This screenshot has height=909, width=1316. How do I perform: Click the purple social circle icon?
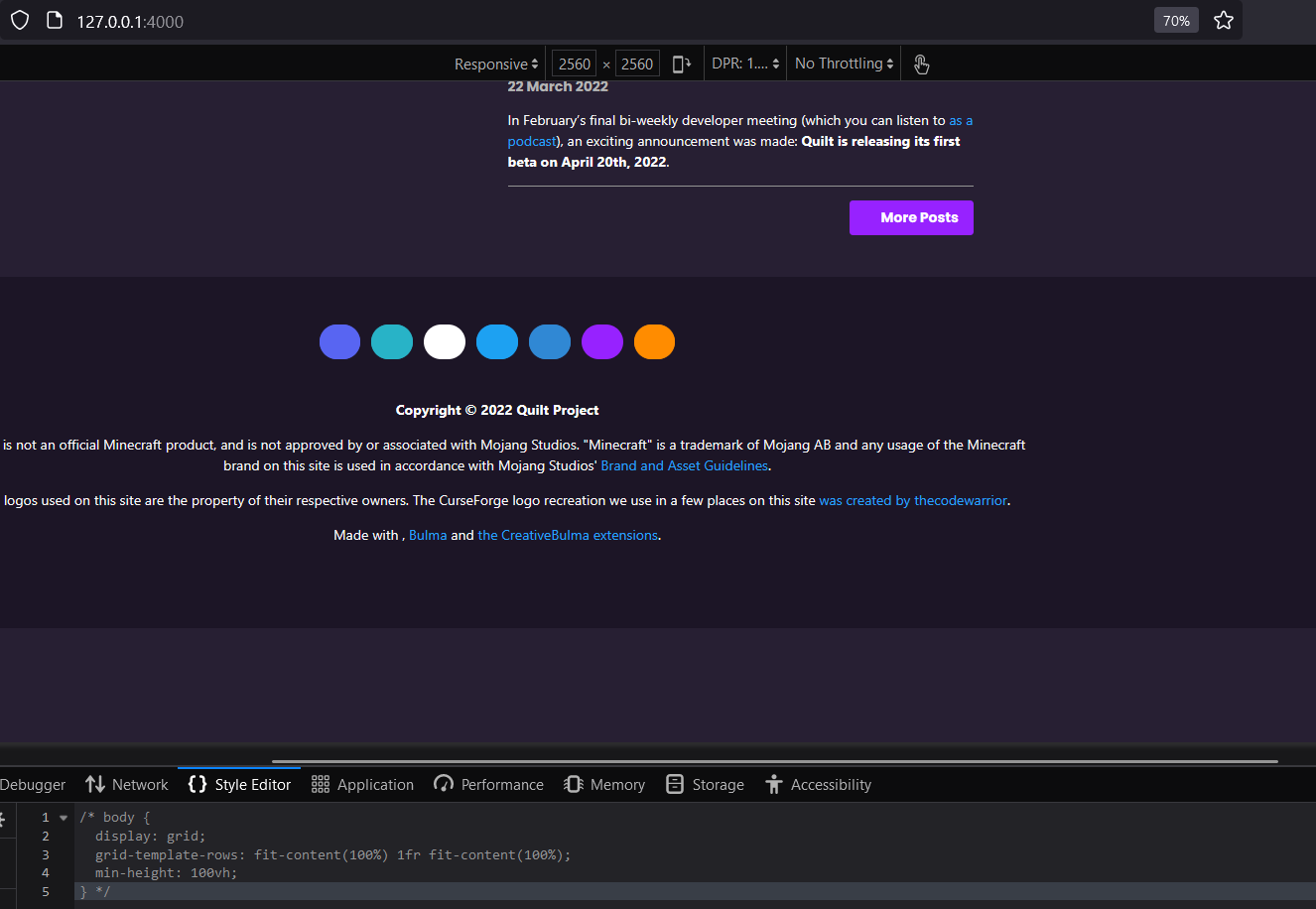[x=601, y=341]
